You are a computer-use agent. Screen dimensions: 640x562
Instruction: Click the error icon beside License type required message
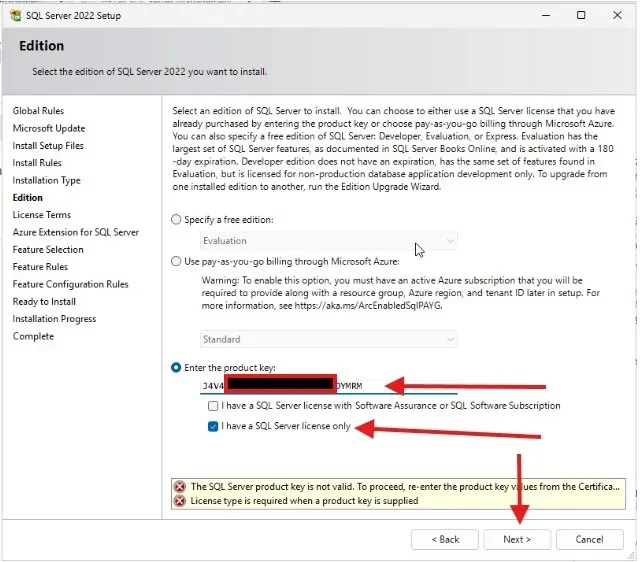180,500
